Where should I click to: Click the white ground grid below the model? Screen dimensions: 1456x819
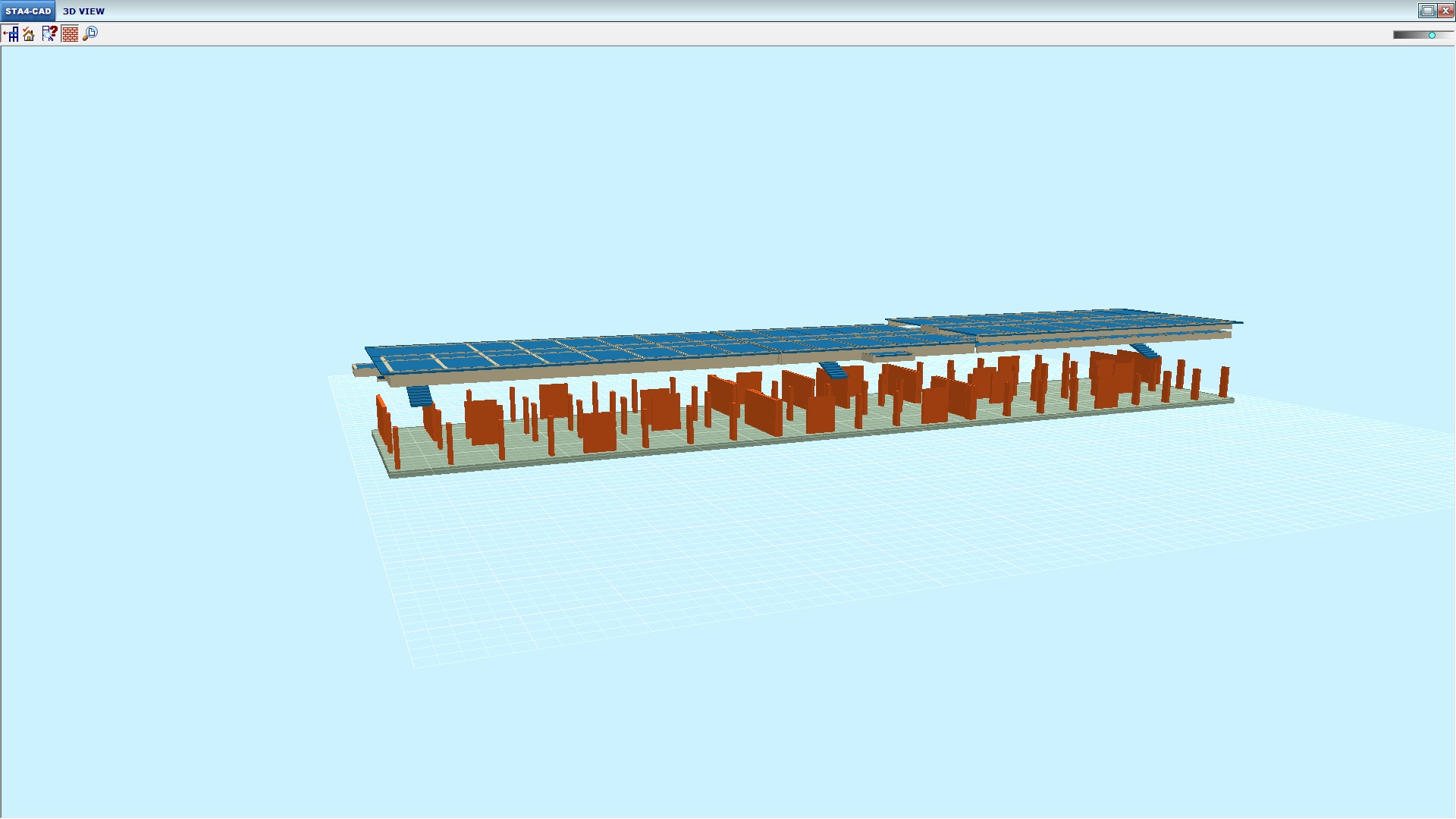point(682,546)
